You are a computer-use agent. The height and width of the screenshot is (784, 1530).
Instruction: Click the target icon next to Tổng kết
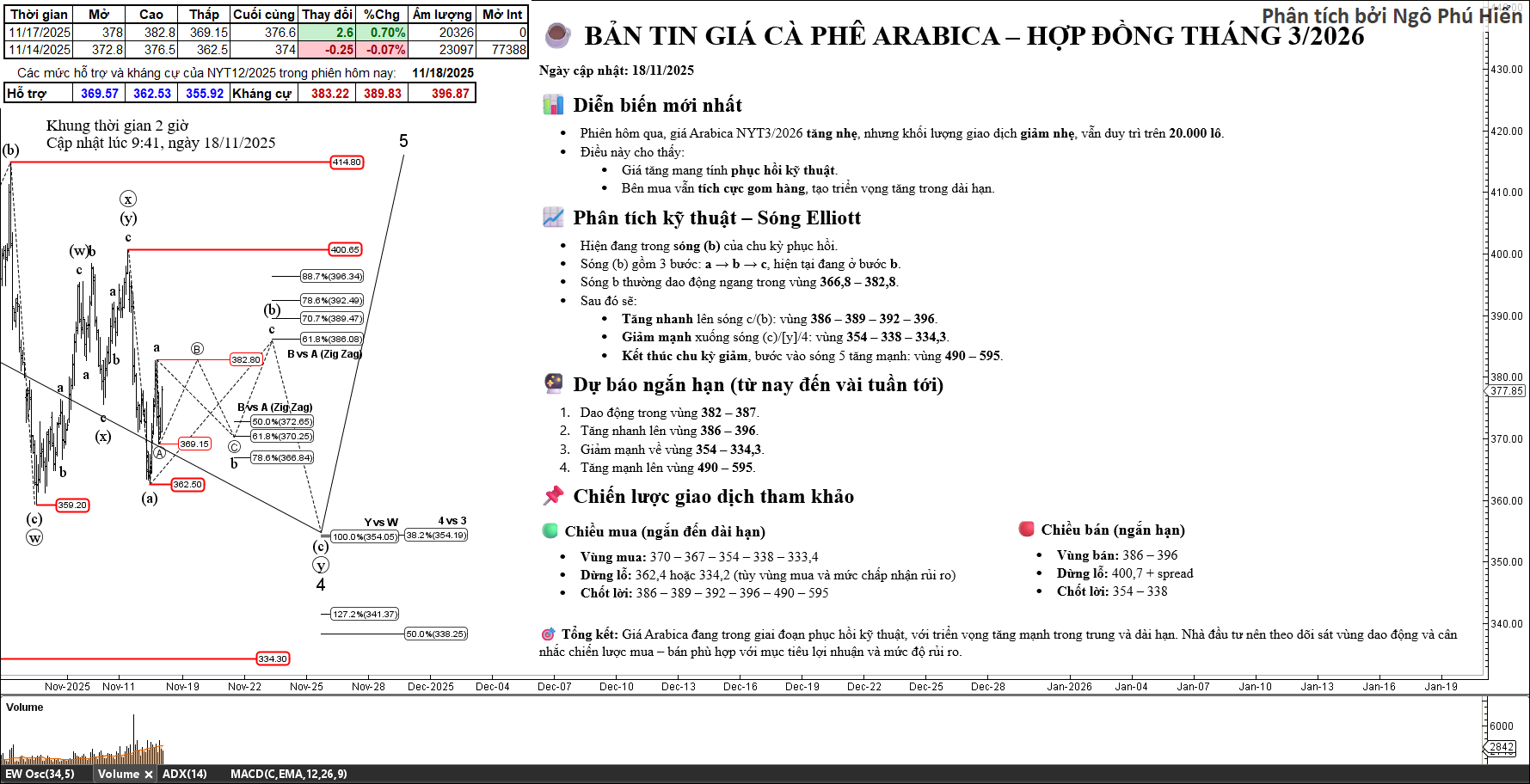coord(548,634)
